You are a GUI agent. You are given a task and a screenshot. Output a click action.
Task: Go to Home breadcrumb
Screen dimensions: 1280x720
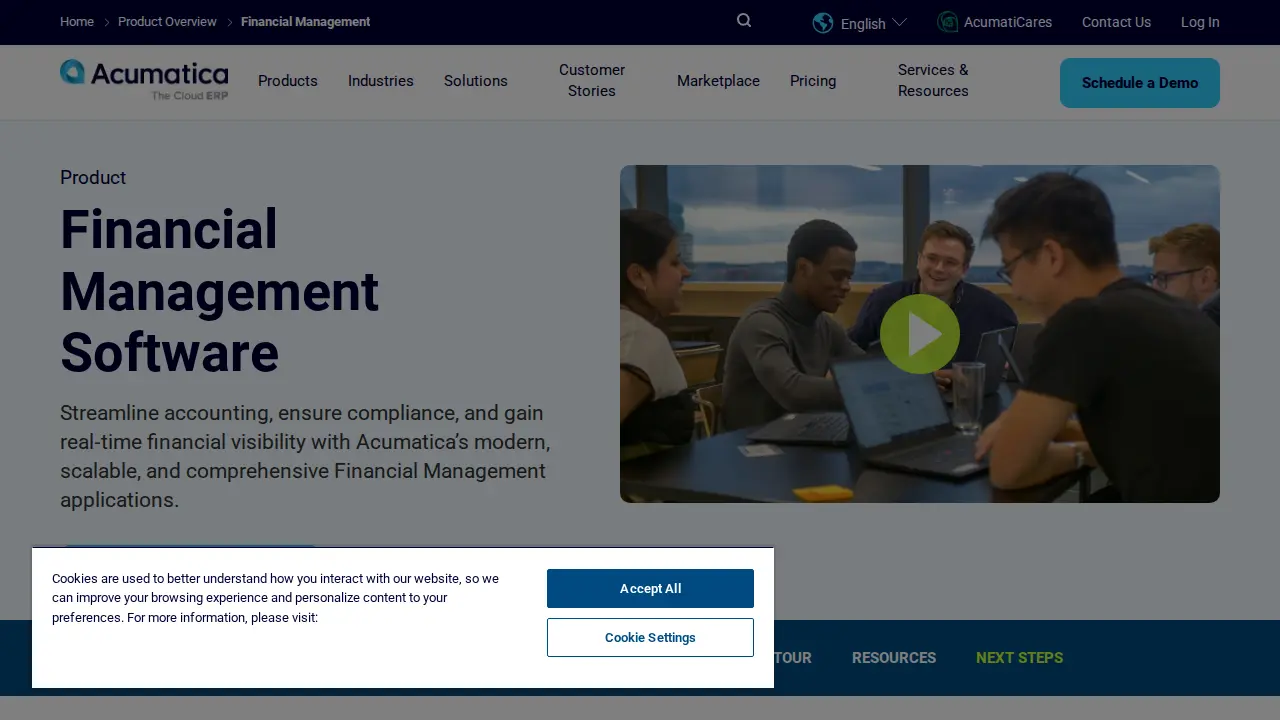(77, 22)
